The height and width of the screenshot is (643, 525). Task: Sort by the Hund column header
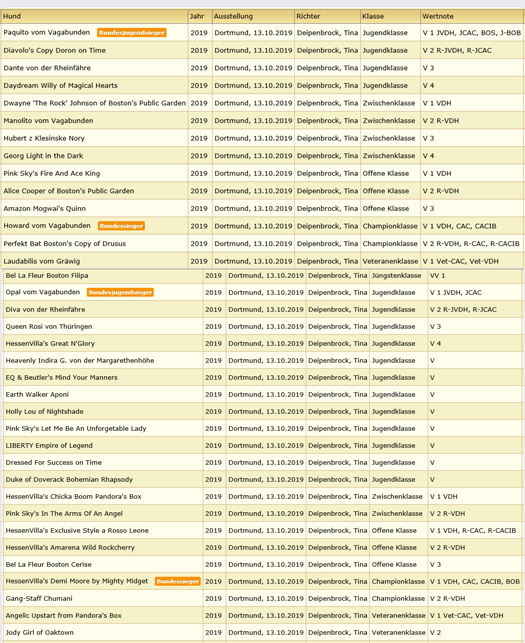tap(11, 16)
